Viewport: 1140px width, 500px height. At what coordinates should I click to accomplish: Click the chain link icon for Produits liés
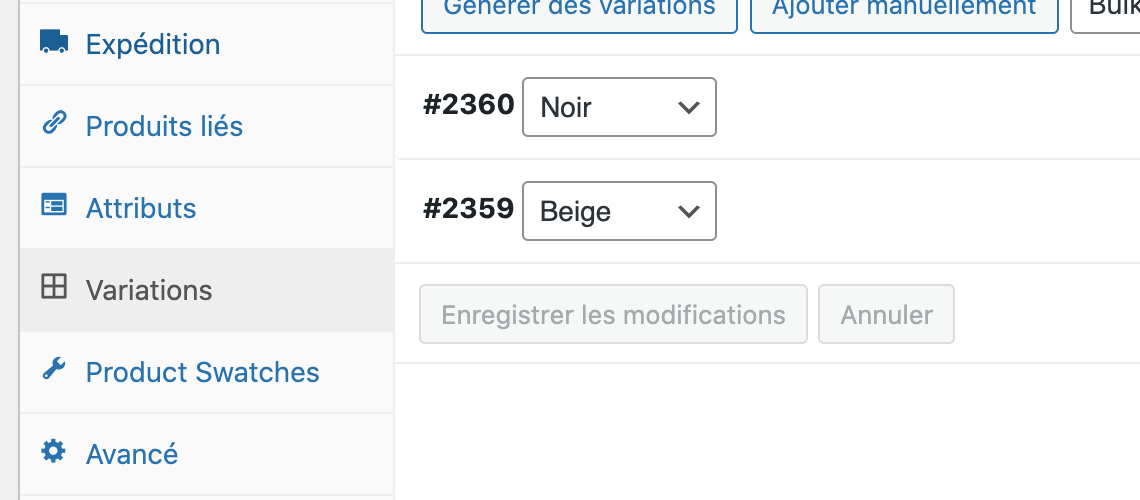coord(54,124)
